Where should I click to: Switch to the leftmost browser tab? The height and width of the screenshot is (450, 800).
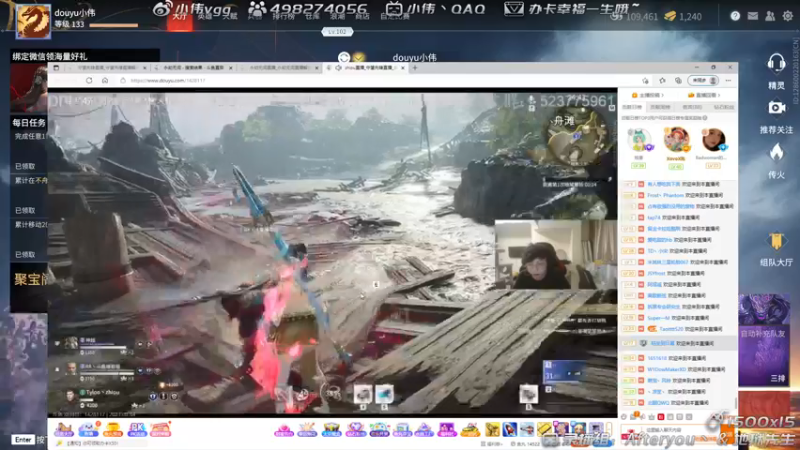click(105, 68)
